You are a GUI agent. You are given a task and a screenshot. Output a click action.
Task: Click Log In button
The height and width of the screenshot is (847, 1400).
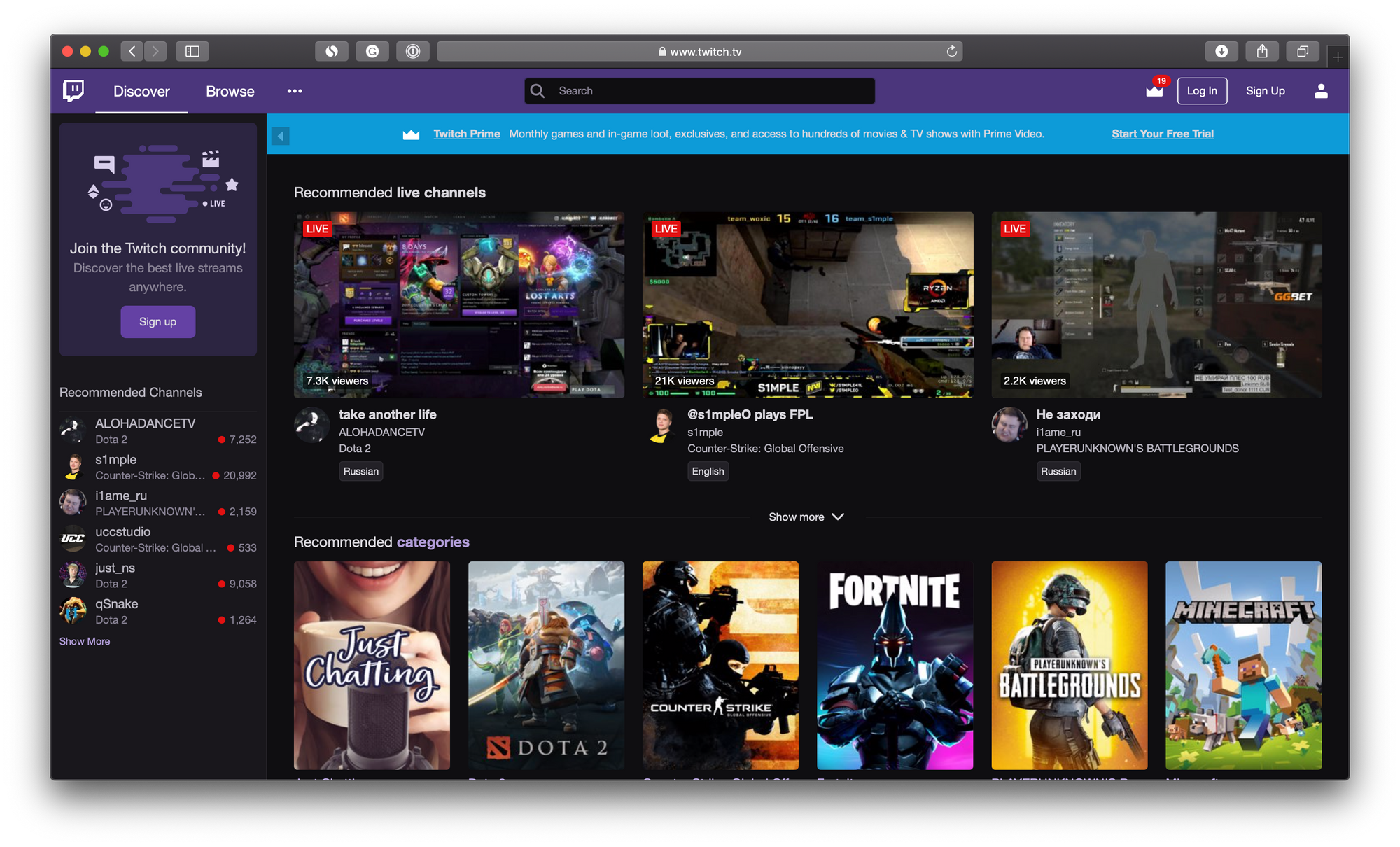(1201, 91)
